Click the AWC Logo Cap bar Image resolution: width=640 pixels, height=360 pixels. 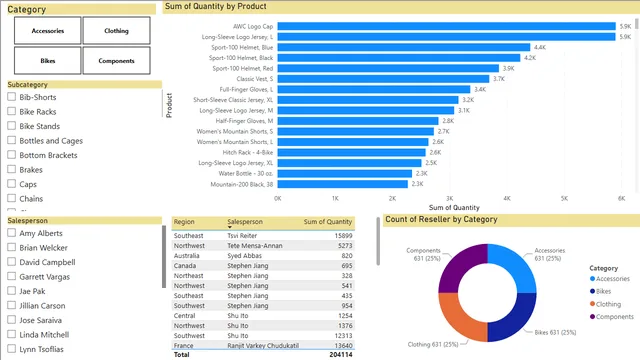coord(447,26)
